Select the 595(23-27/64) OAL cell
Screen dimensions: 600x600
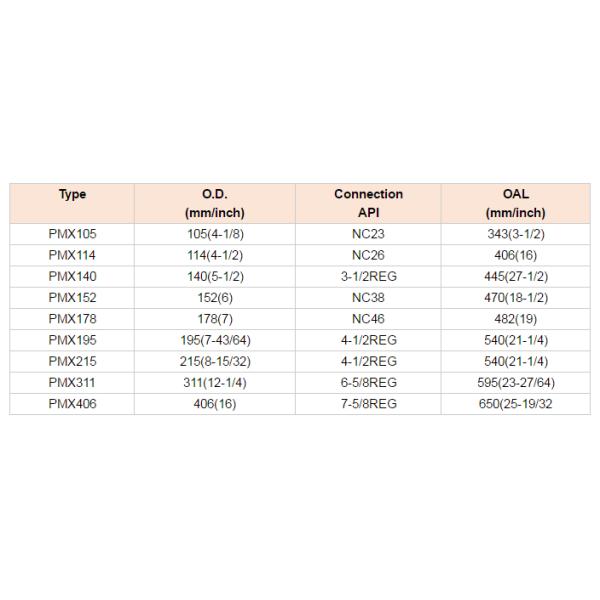[515, 382]
